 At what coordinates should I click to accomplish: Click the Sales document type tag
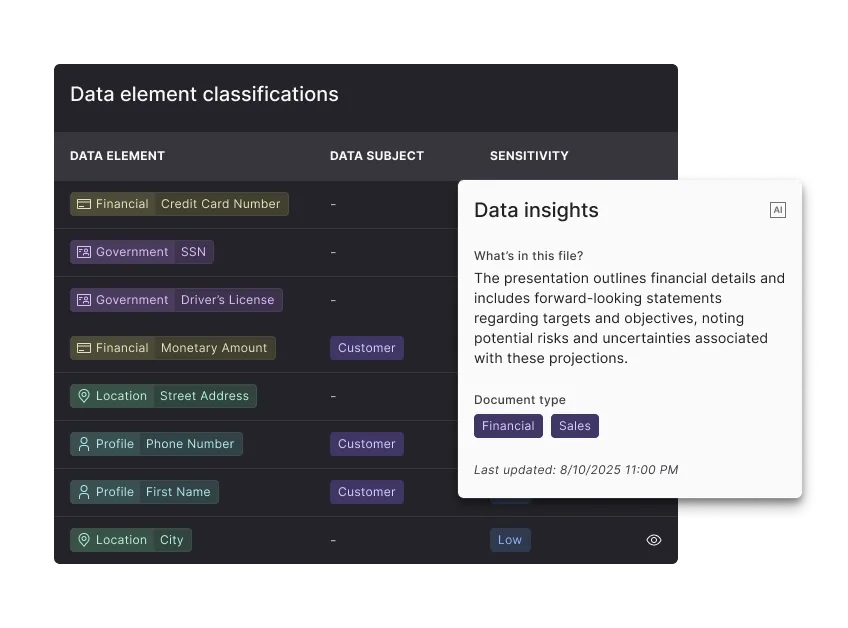tap(575, 426)
